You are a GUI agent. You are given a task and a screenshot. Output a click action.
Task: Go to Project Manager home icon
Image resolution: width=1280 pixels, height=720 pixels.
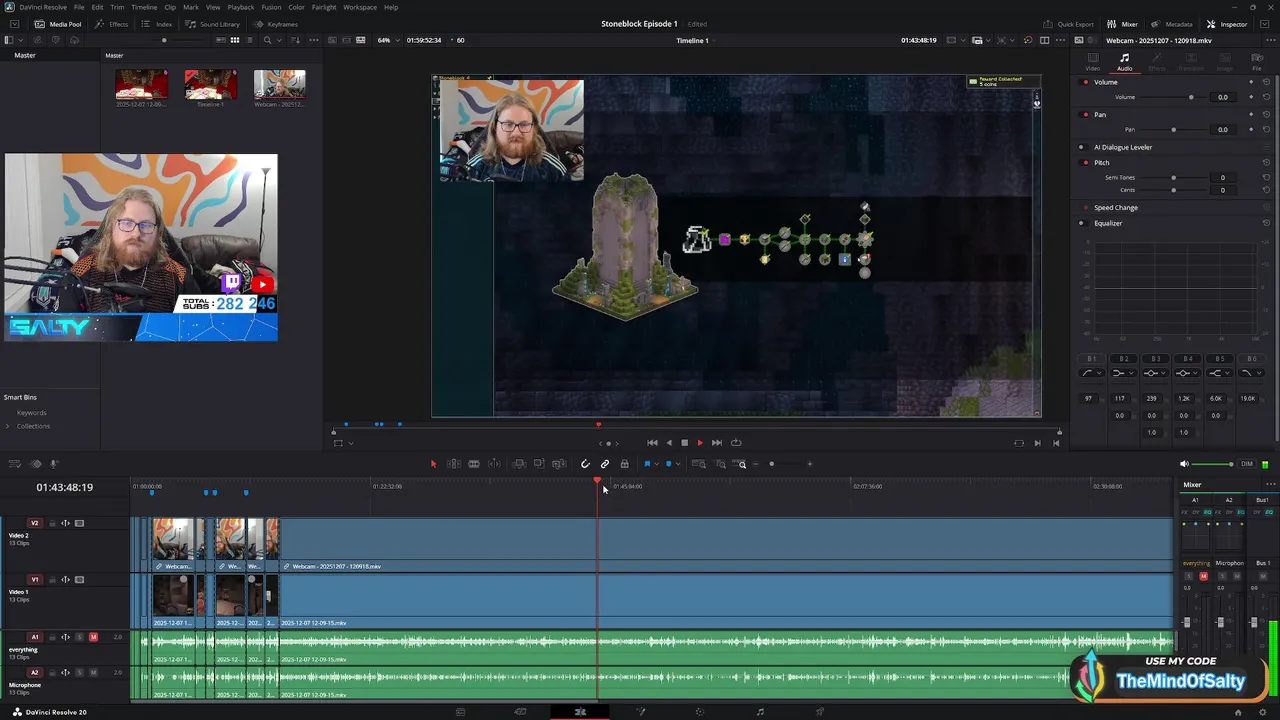(1238, 712)
